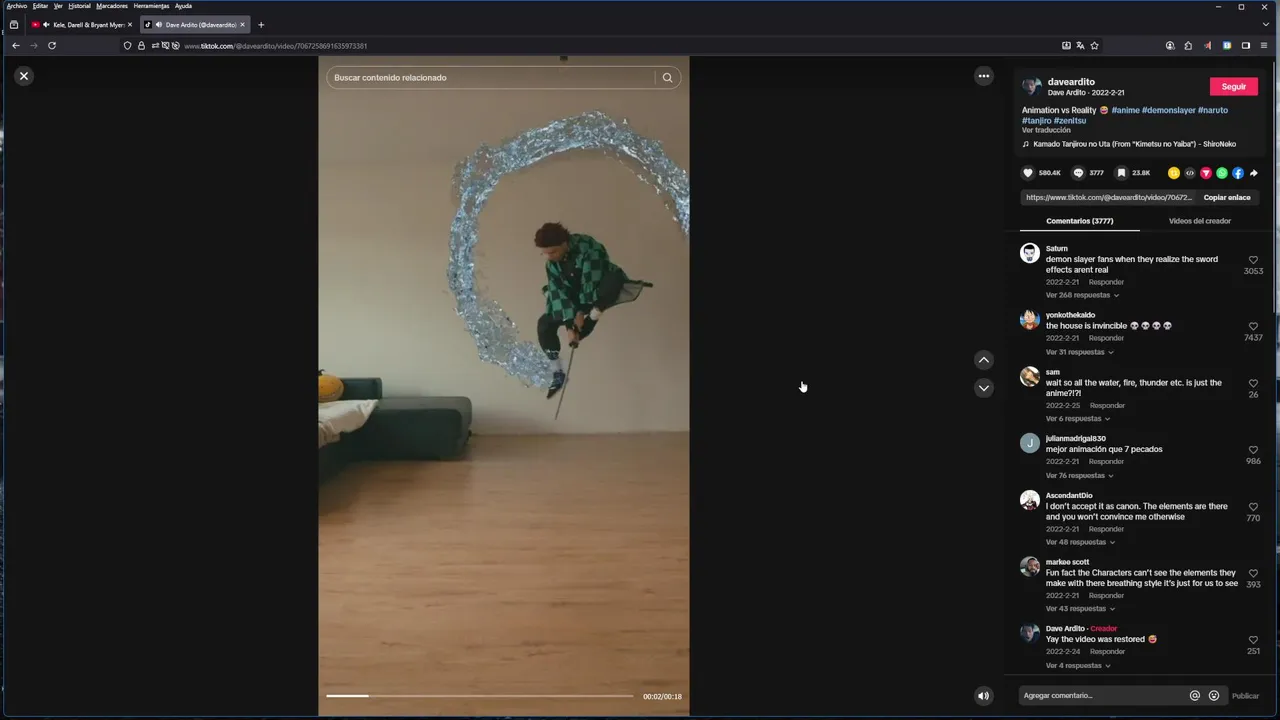Open more share options arrow
Image resolution: width=1280 pixels, height=720 pixels.
click(1254, 173)
